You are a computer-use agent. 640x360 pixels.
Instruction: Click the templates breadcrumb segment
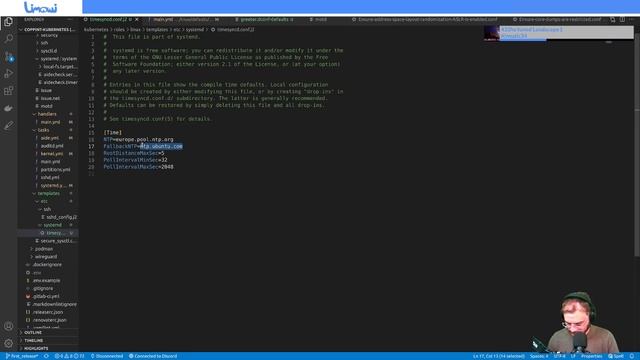(157, 29)
